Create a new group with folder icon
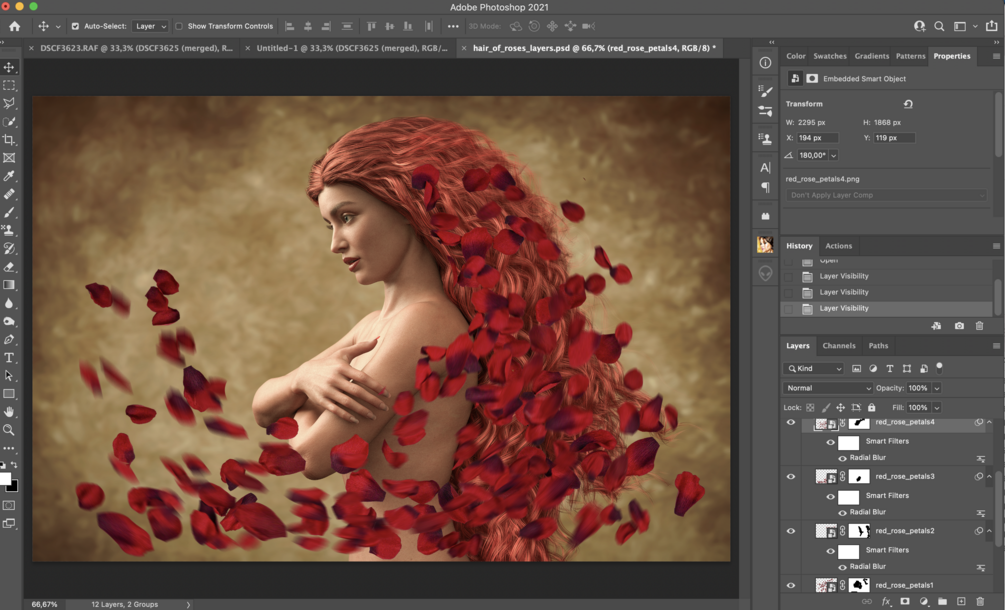Image resolution: width=1005 pixels, height=610 pixels. [x=942, y=602]
